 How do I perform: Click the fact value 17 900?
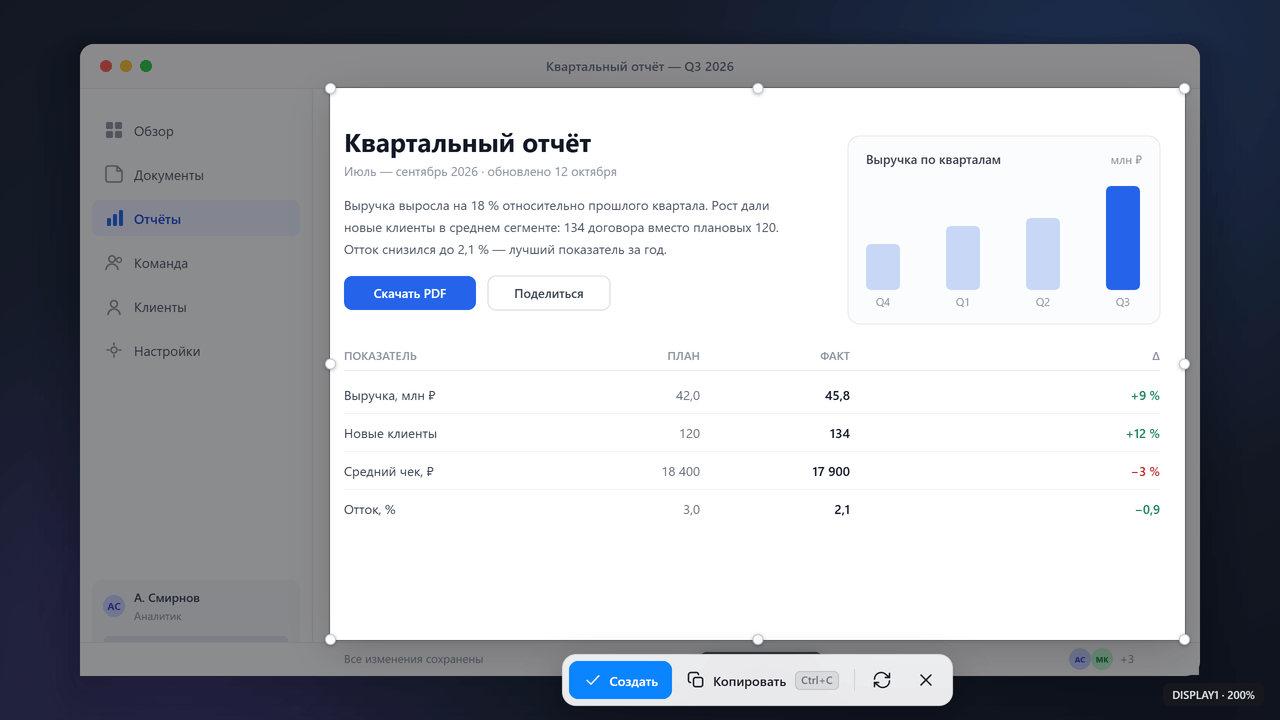pyautogui.click(x=831, y=471)
